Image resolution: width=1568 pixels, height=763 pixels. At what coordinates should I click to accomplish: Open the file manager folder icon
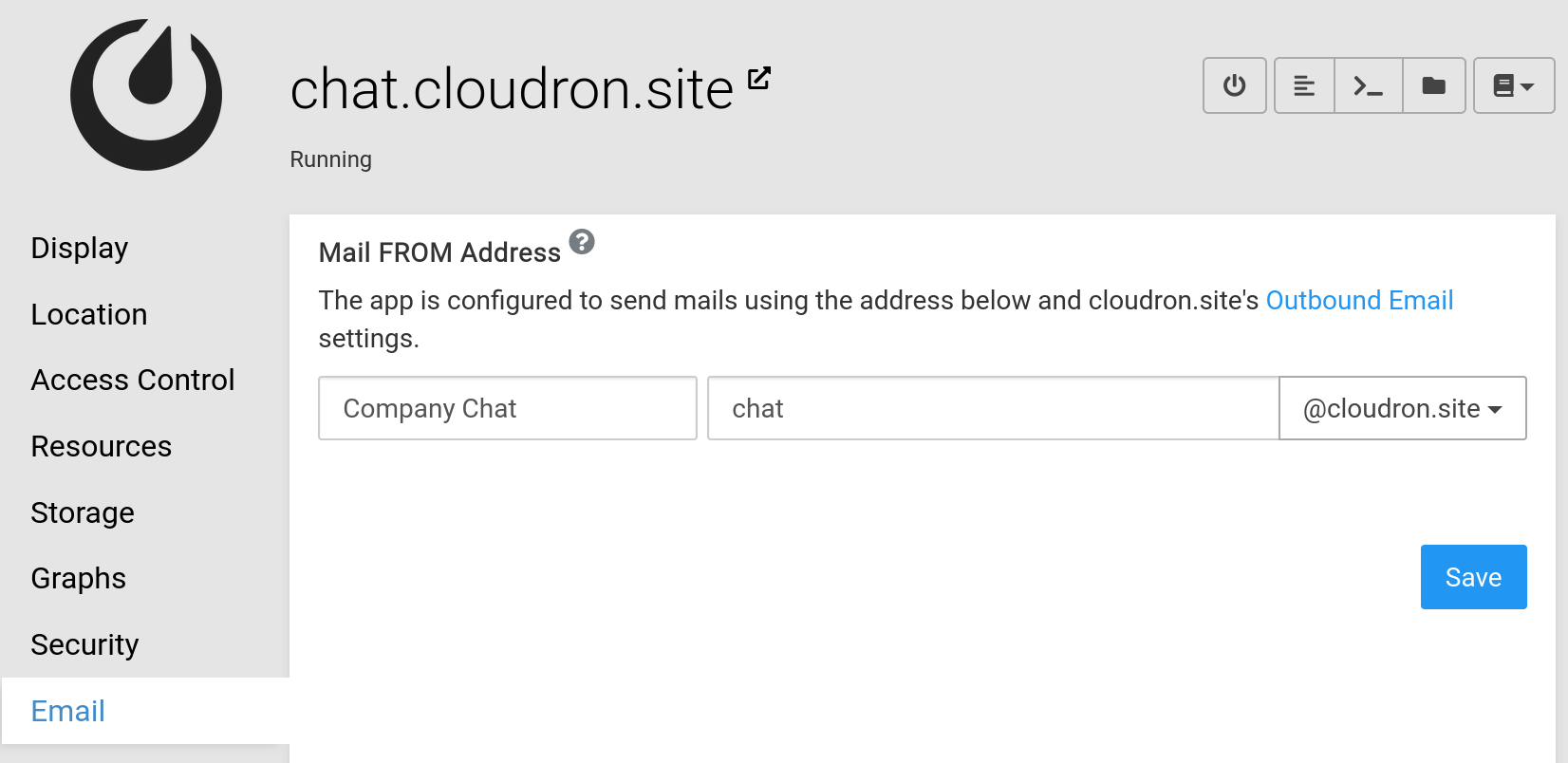click(x=1433, y=85)
